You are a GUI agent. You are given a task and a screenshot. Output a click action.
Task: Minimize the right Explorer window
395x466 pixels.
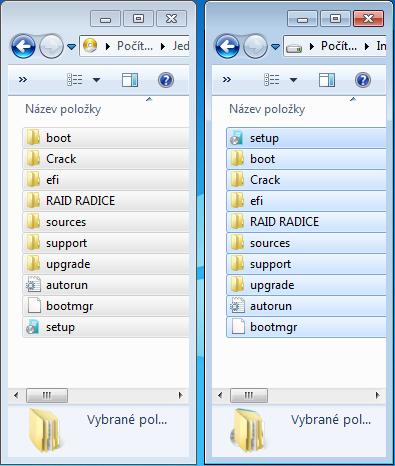302,19
